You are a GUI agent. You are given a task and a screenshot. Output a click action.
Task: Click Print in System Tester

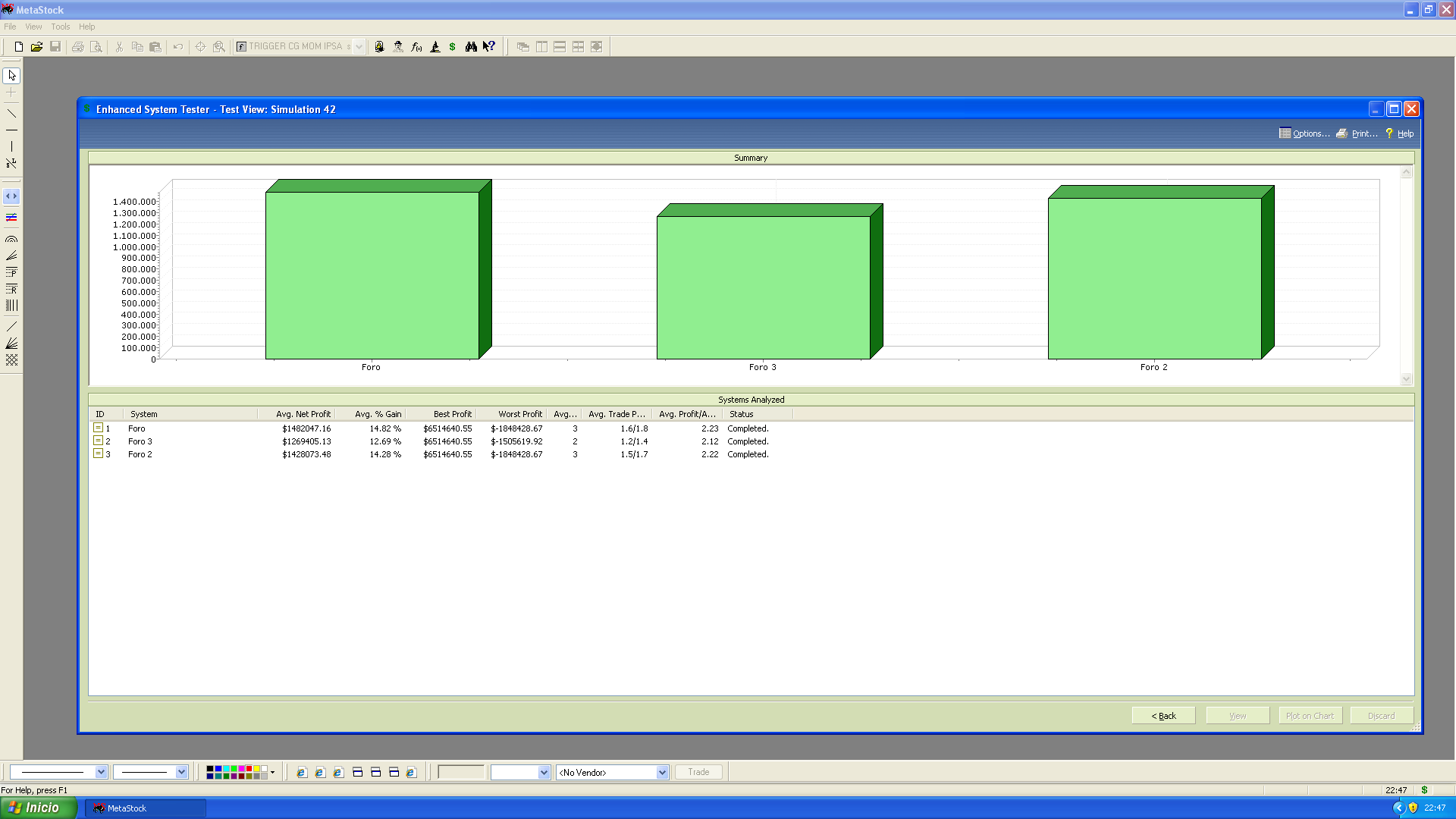click(1357, 133)
